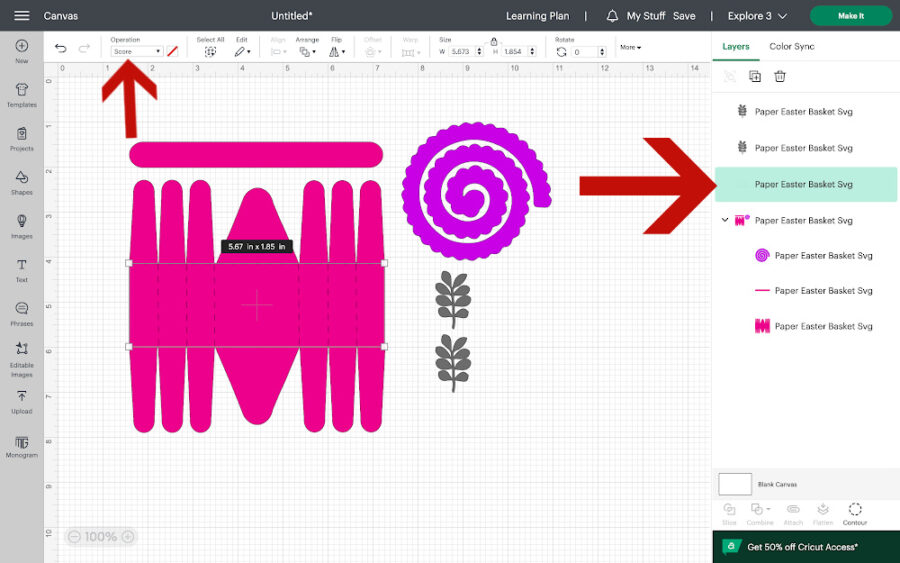Click the Undo arrow
This screenshot has height=563, width=900.
coord(61,49)
